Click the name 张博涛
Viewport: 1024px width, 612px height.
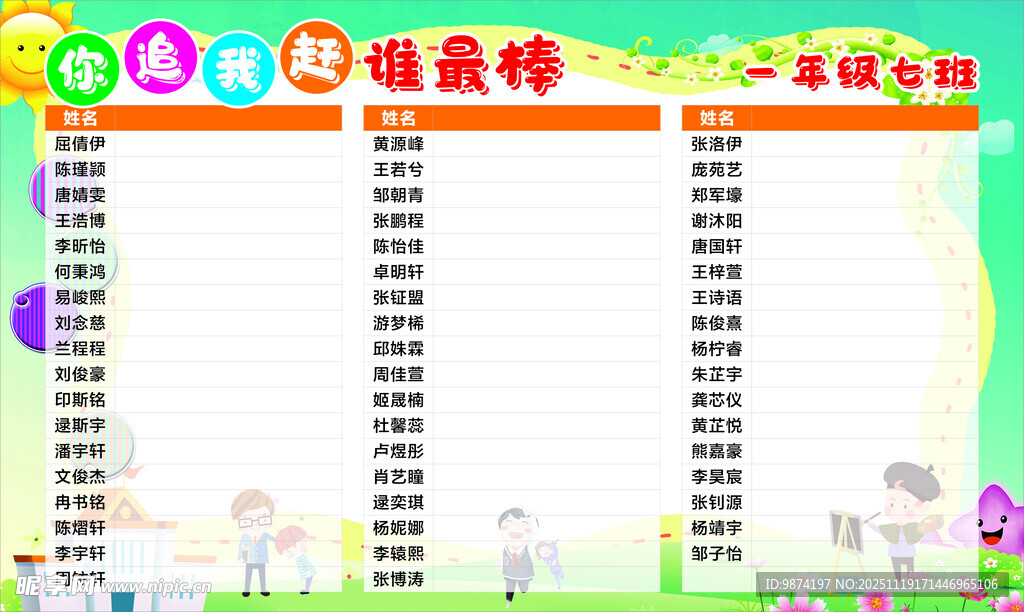pyautogui.click(x=398, y=579)
